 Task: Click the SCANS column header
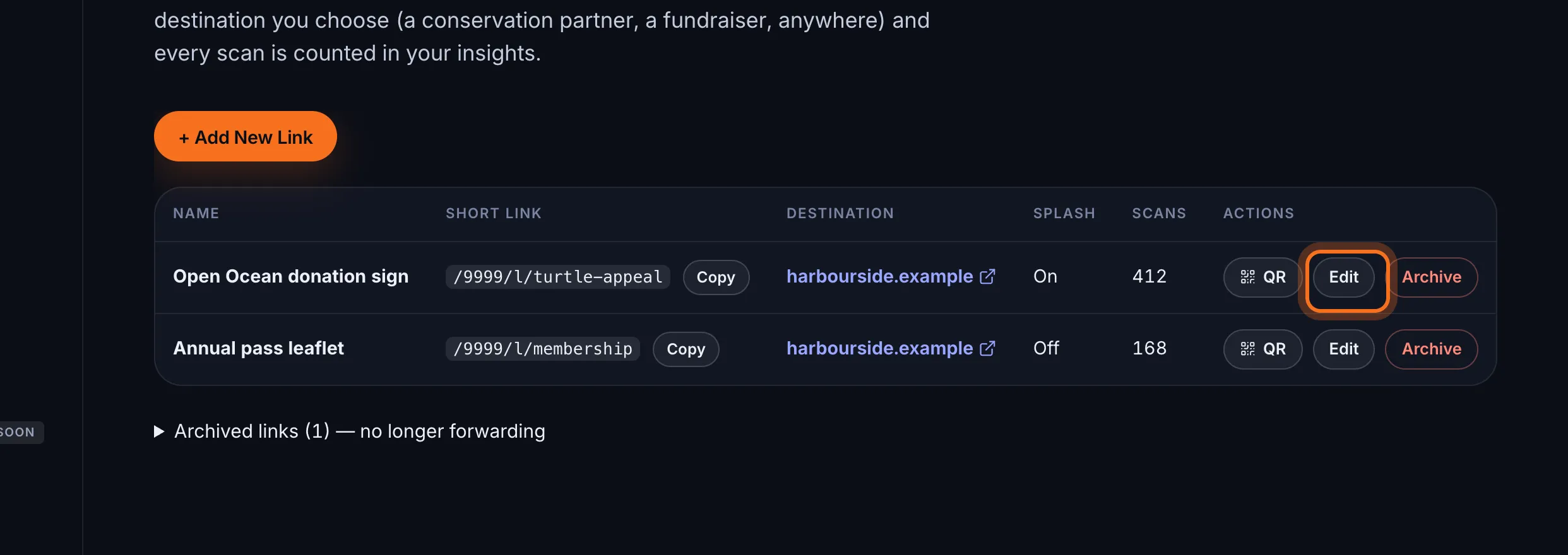point(1159,213)
